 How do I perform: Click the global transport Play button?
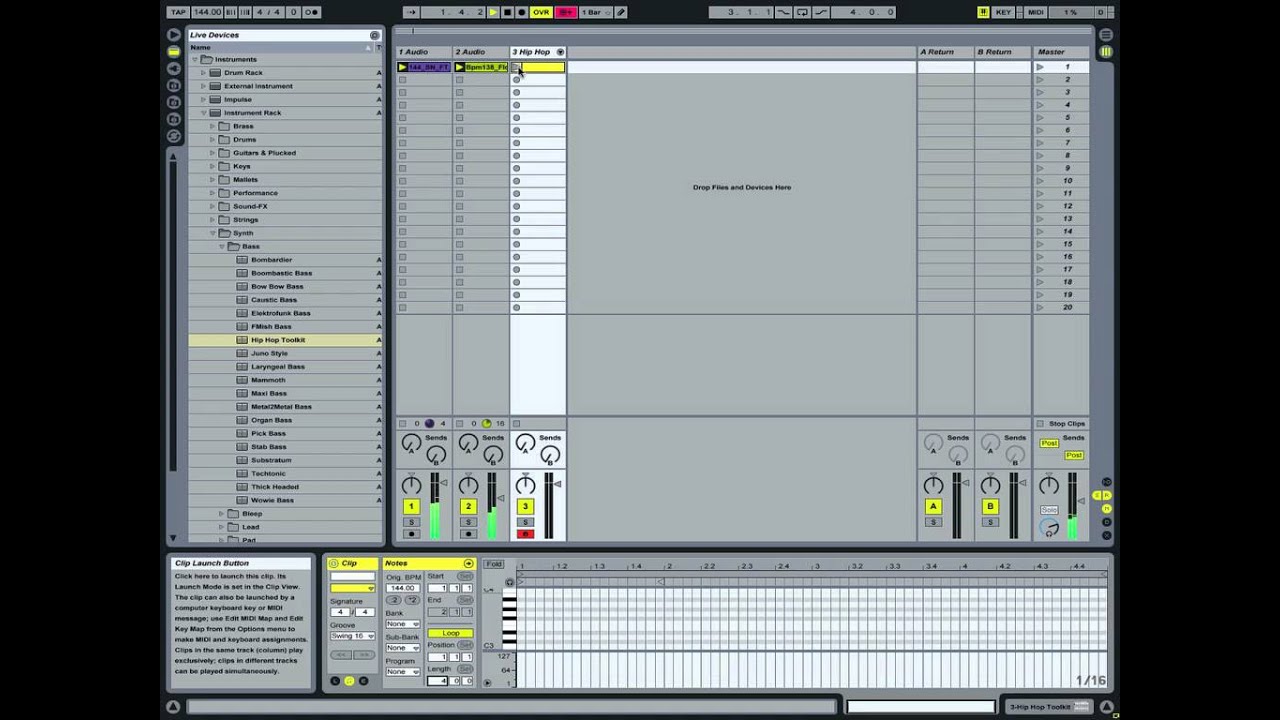[493, 12]
